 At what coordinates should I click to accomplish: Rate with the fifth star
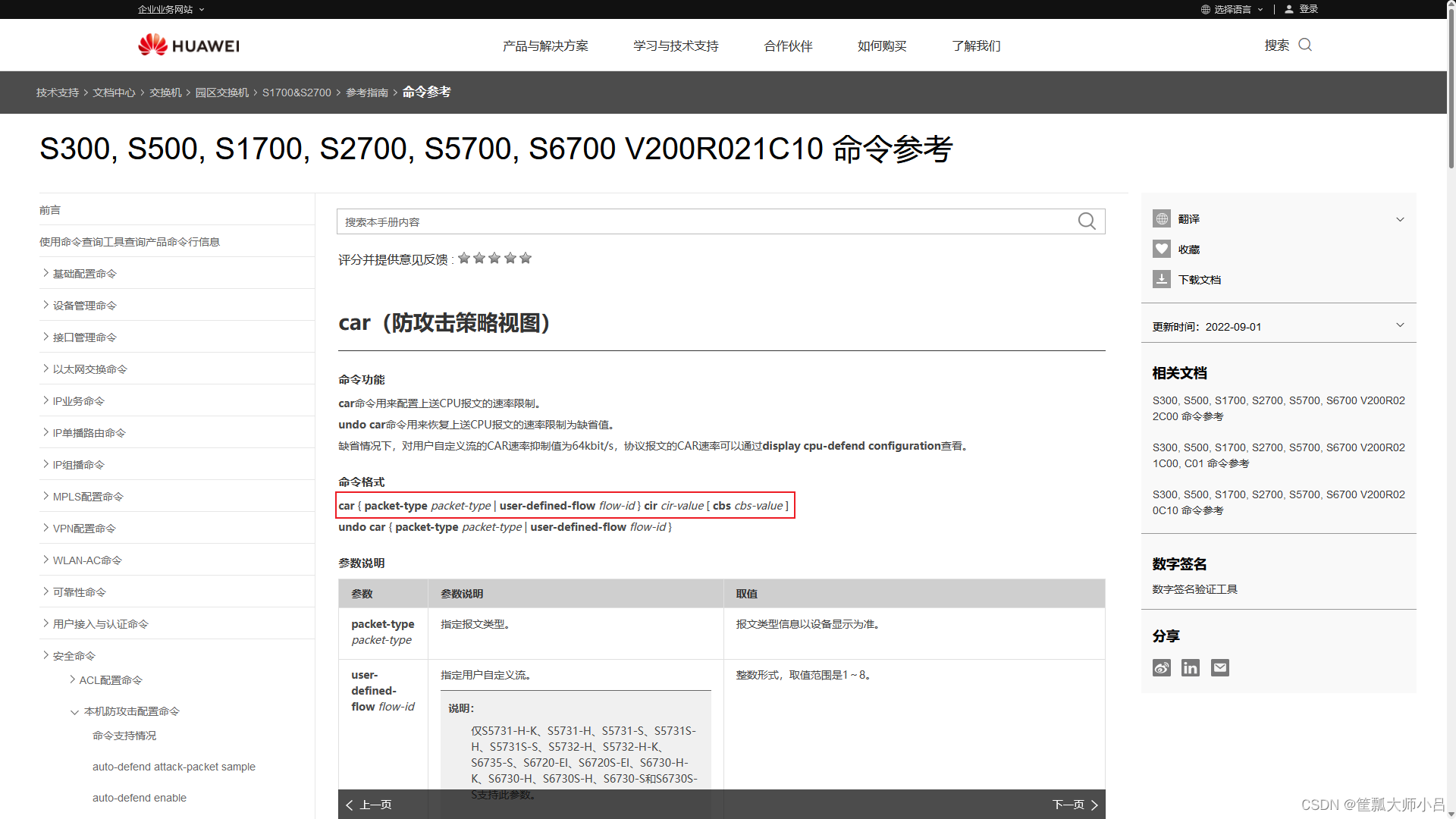click(x=526, y=258)
